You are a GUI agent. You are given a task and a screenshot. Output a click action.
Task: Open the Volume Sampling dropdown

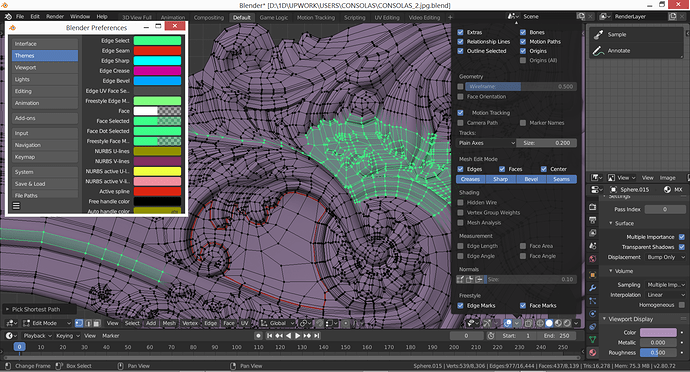coord(665,285)
